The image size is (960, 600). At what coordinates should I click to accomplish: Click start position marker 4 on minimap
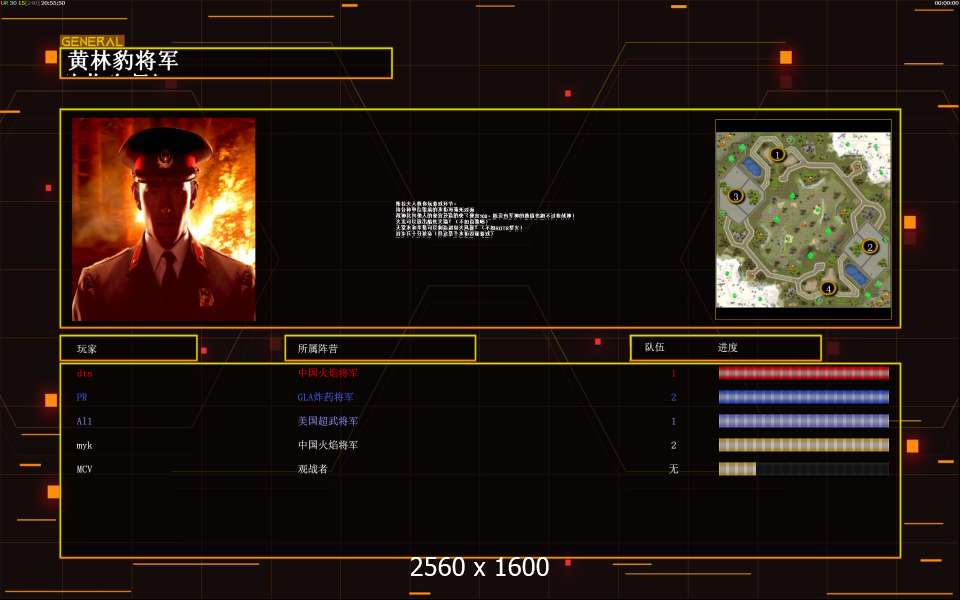point(828,288)
